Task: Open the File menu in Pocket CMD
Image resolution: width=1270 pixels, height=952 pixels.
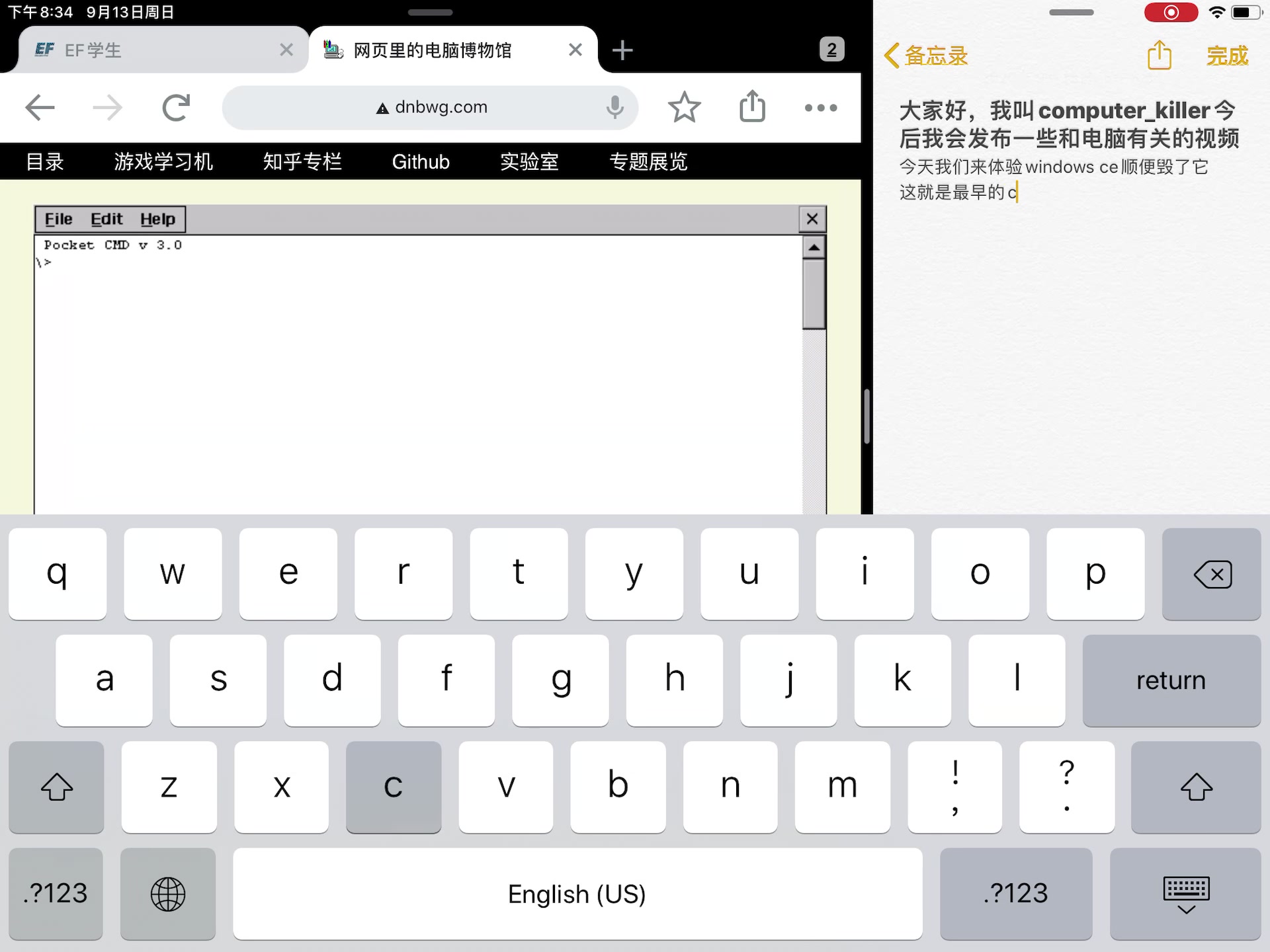Action: click(58, 219)
